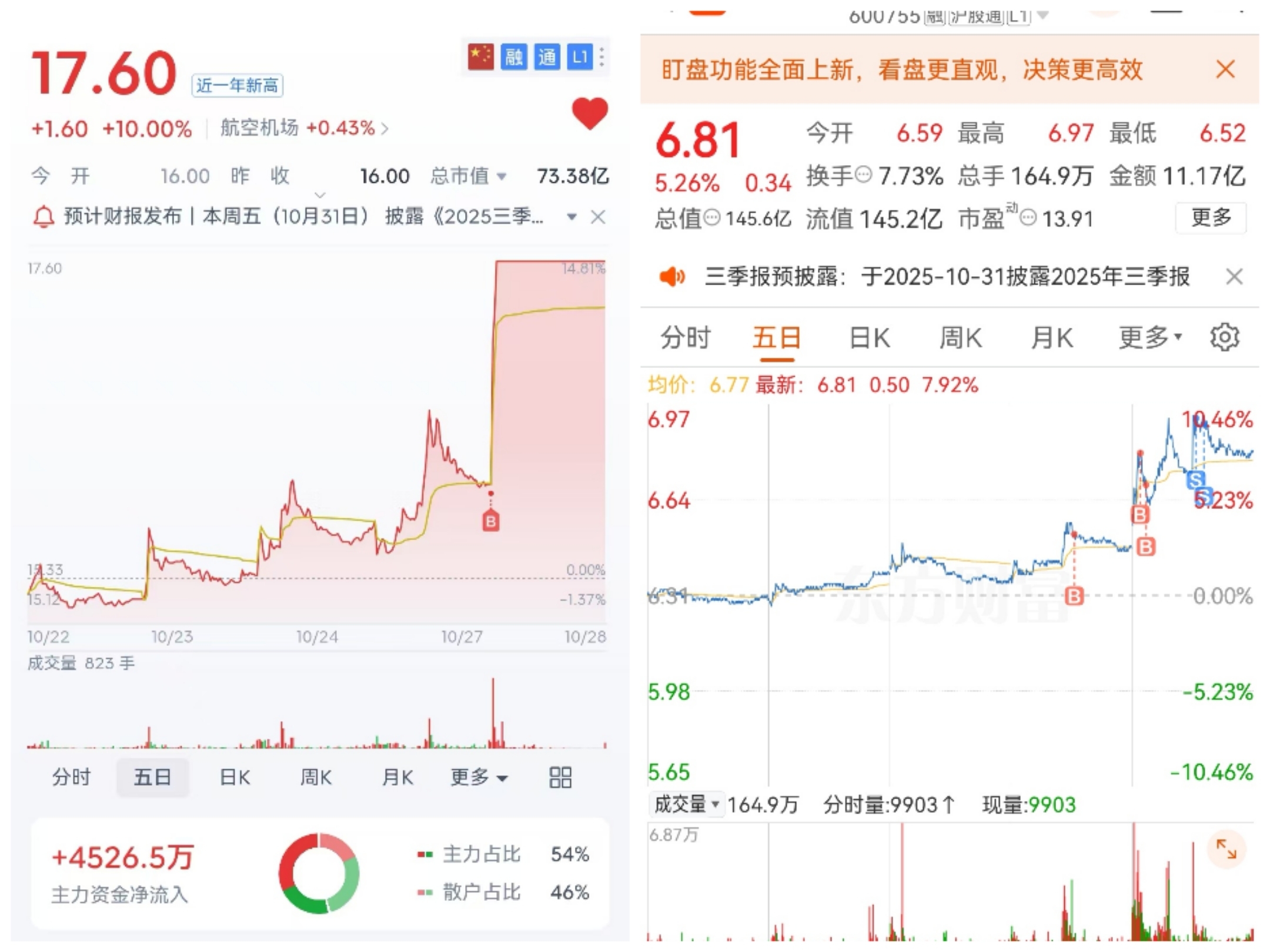Open left chart 更多 period dropdown

[x=479, y=777]
